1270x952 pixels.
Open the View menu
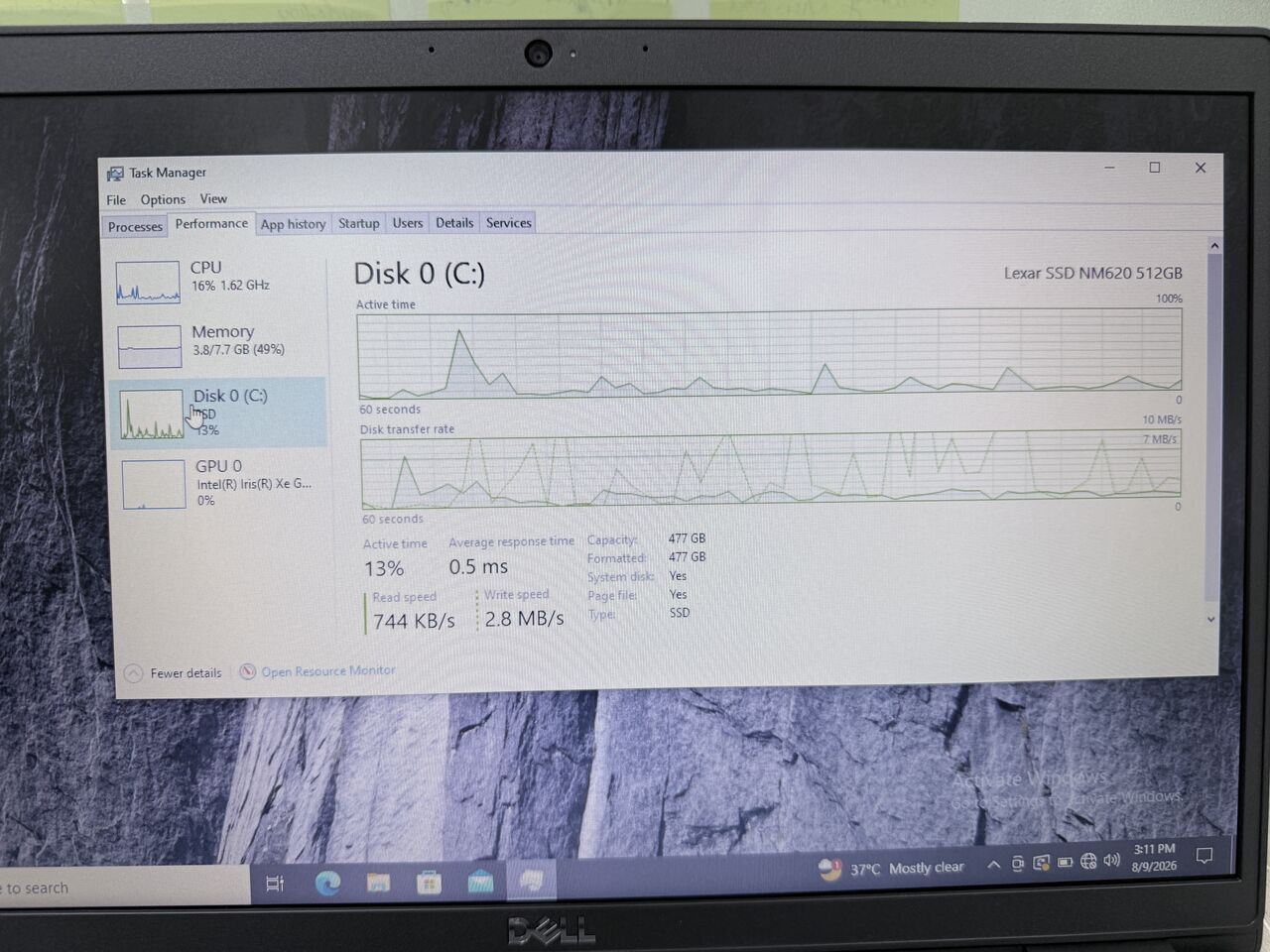213,198
